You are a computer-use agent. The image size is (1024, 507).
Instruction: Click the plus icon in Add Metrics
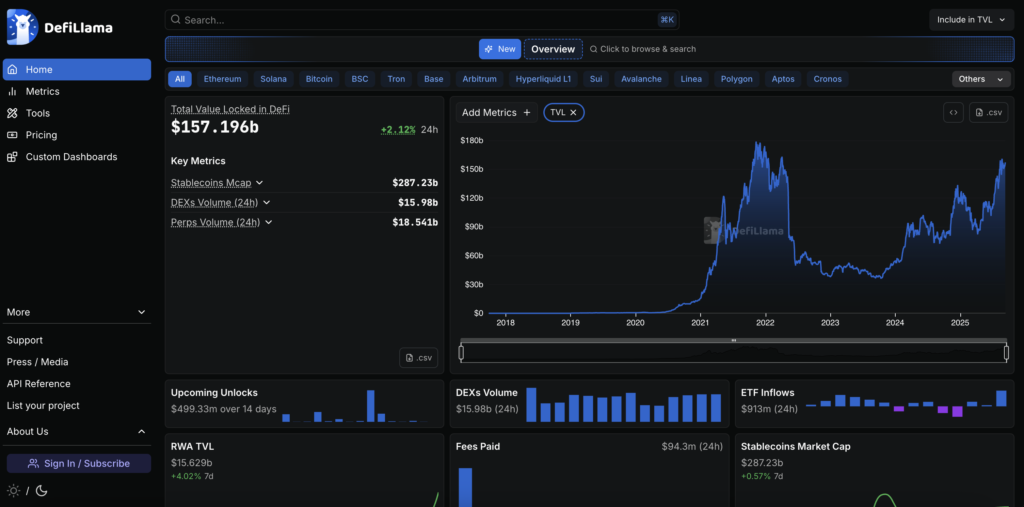tap(527, 112)
